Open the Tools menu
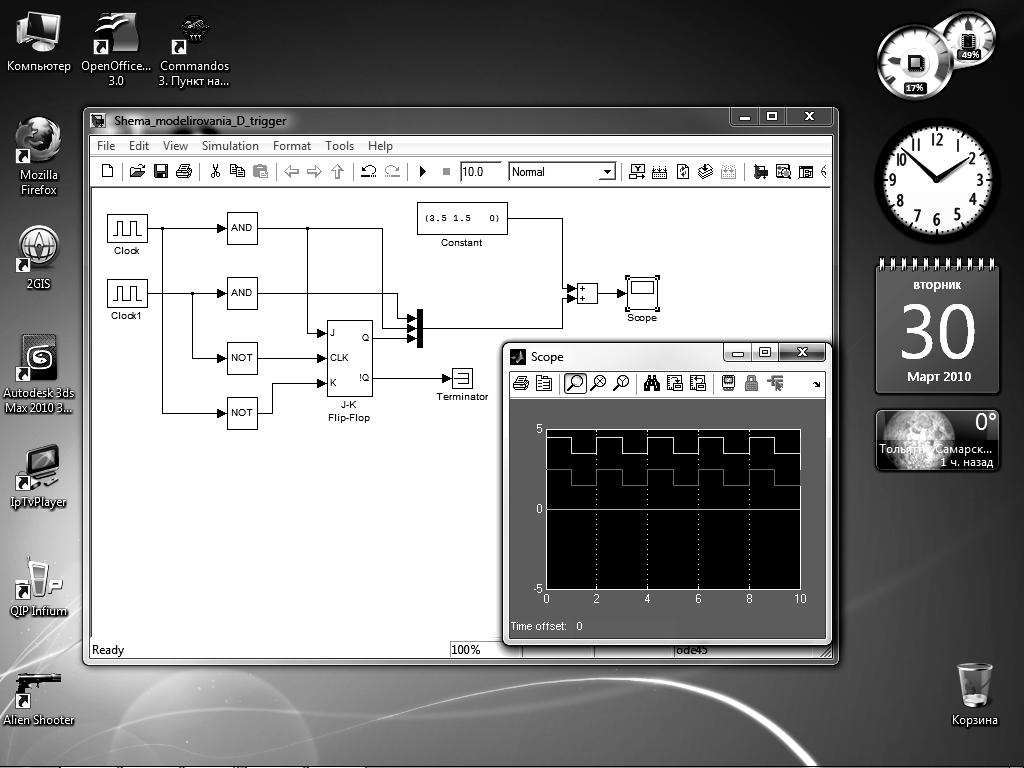This screenshot has width=1024, height=768. 340,146
